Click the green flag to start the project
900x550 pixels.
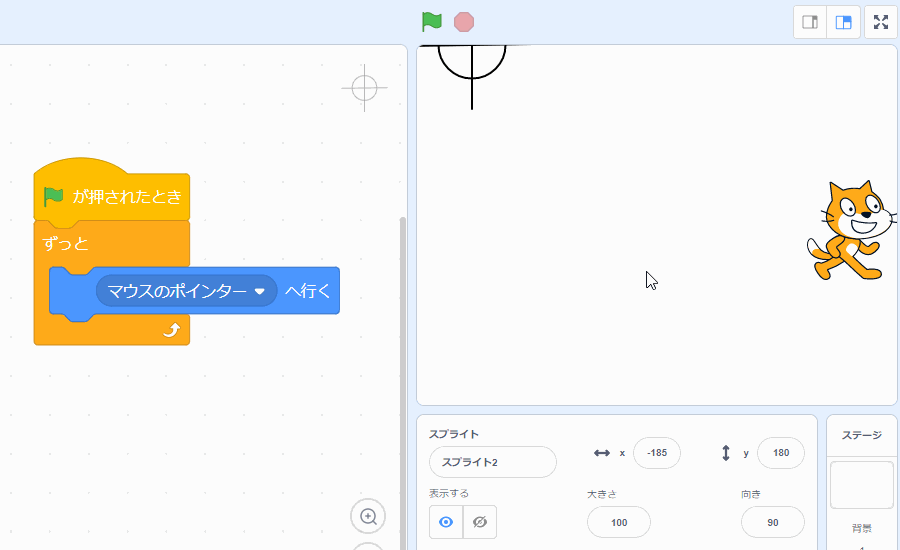[x=432, y=22]
